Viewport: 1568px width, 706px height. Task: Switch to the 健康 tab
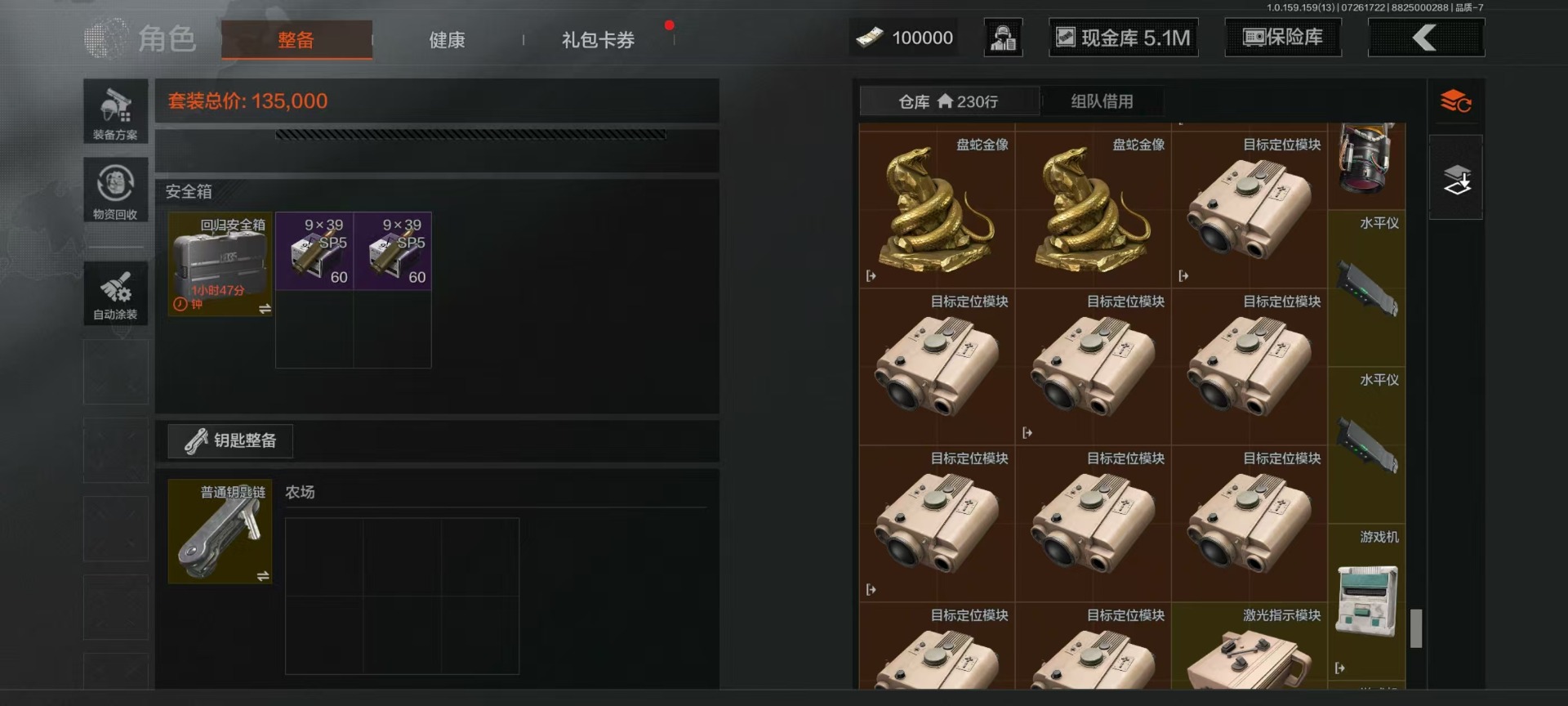pyautogui.click(x=447, y=39)
